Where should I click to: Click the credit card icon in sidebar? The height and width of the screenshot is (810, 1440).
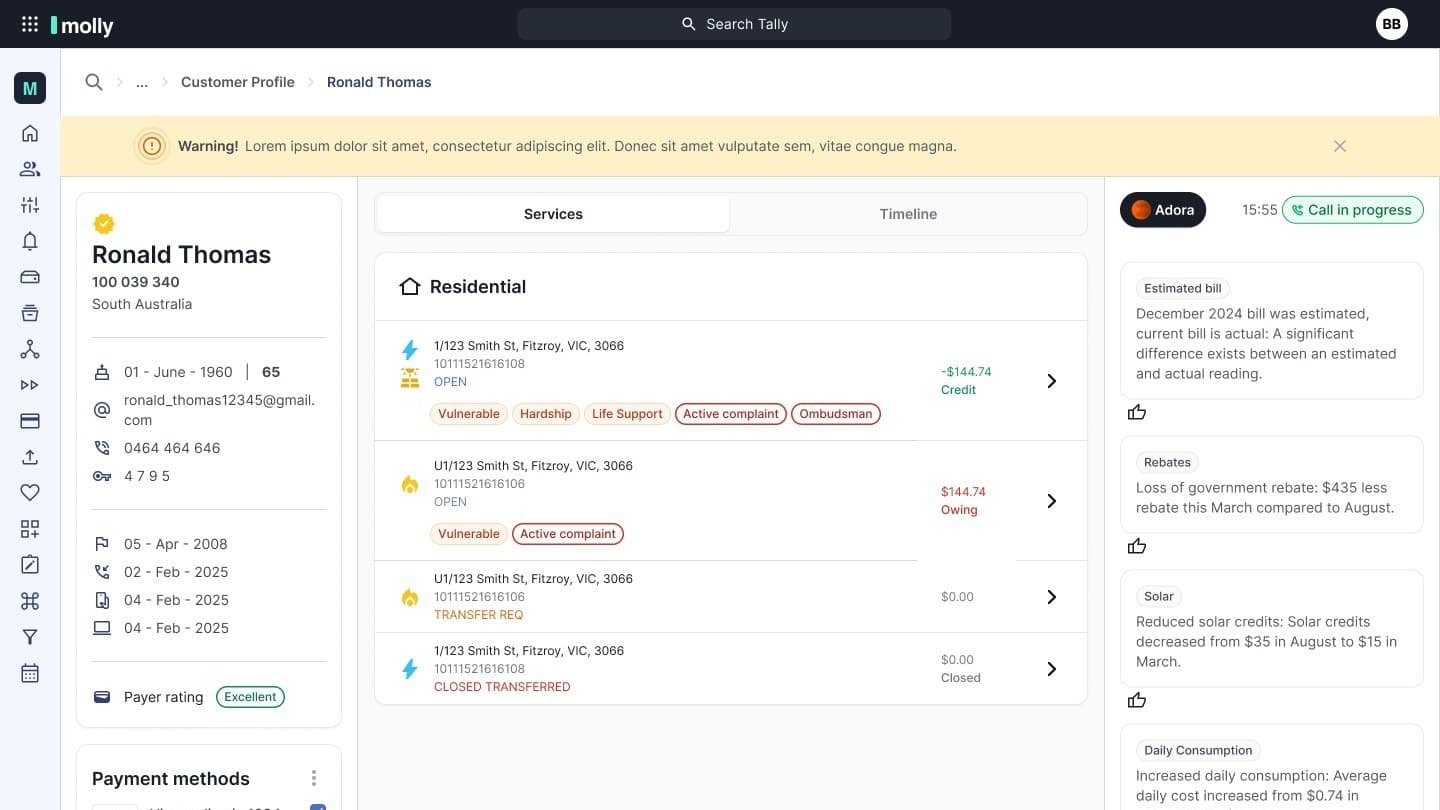tap(30, 421)
